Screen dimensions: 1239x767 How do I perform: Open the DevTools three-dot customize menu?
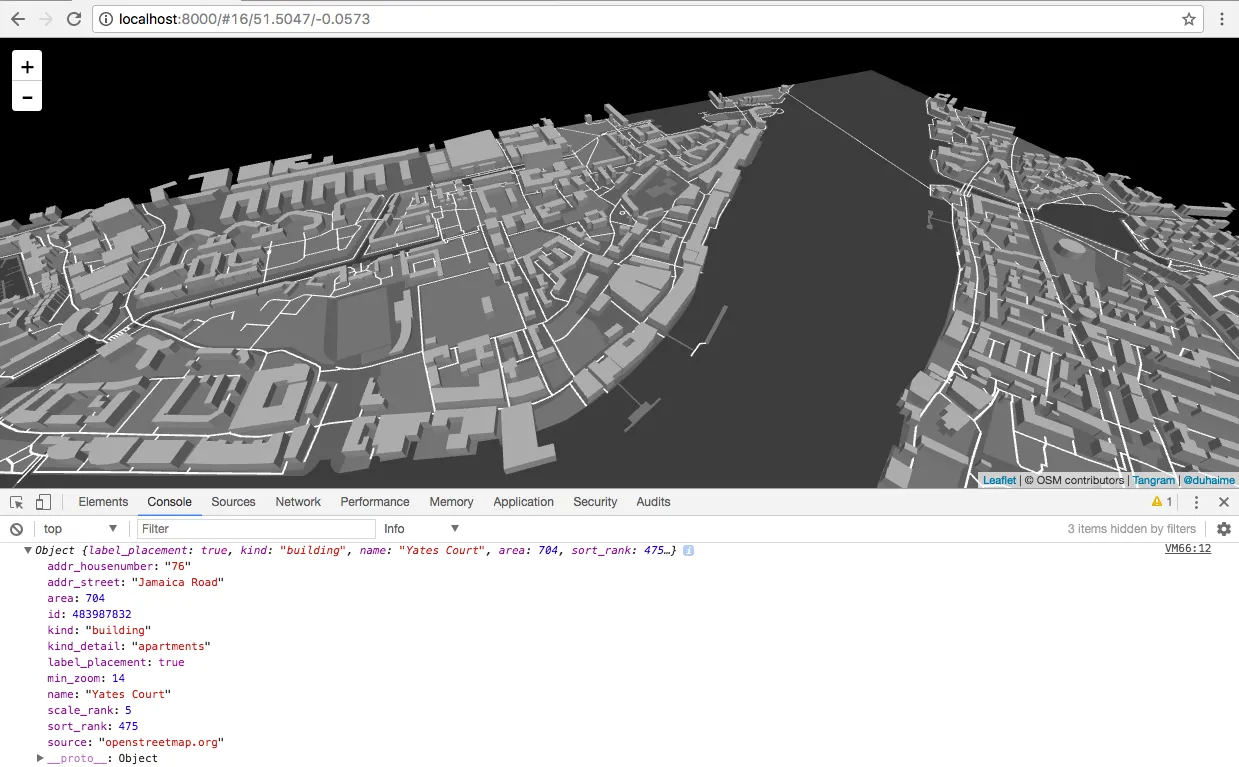point(1196,502)
